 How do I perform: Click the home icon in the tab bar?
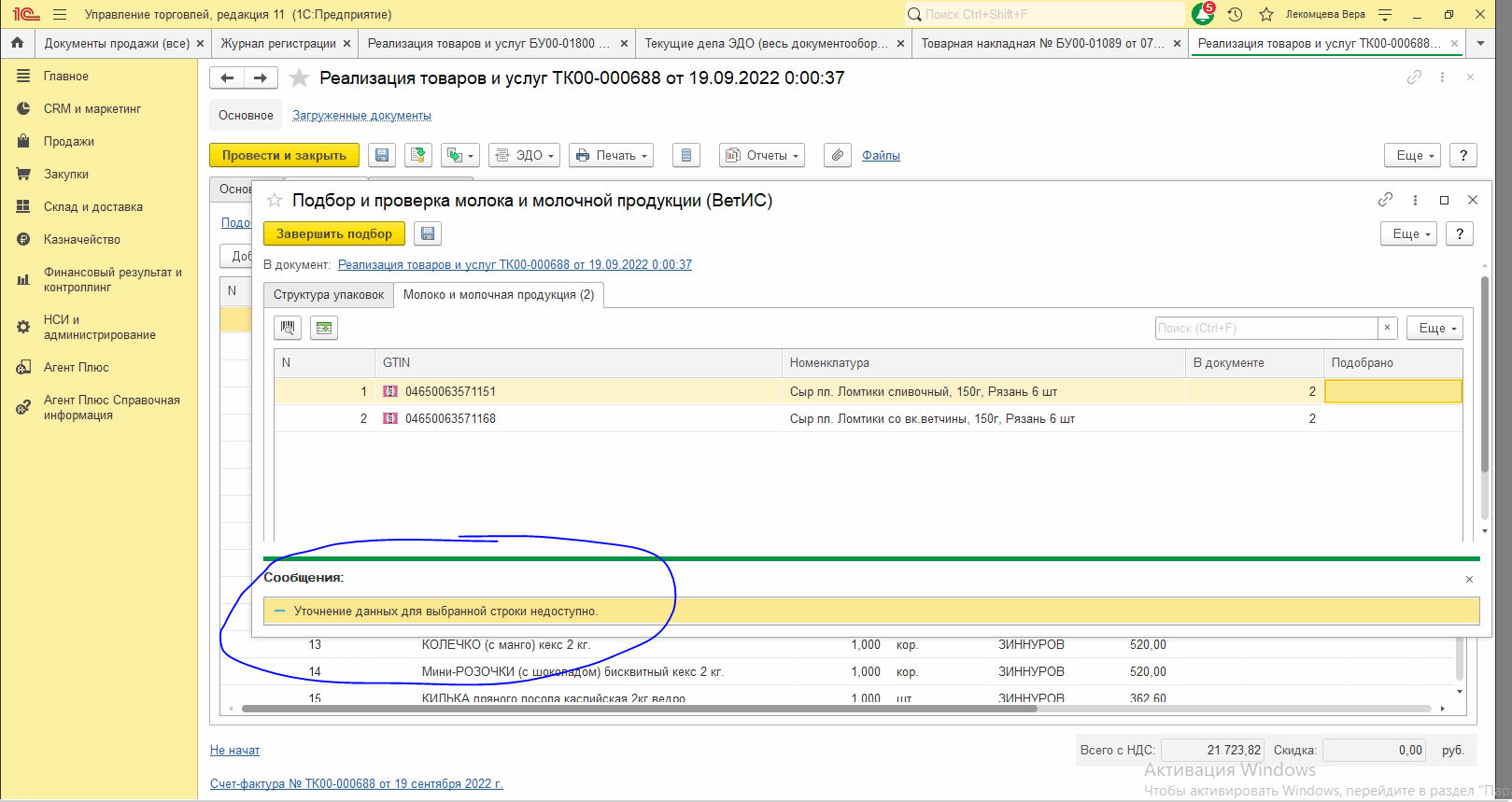pos(17,43)
